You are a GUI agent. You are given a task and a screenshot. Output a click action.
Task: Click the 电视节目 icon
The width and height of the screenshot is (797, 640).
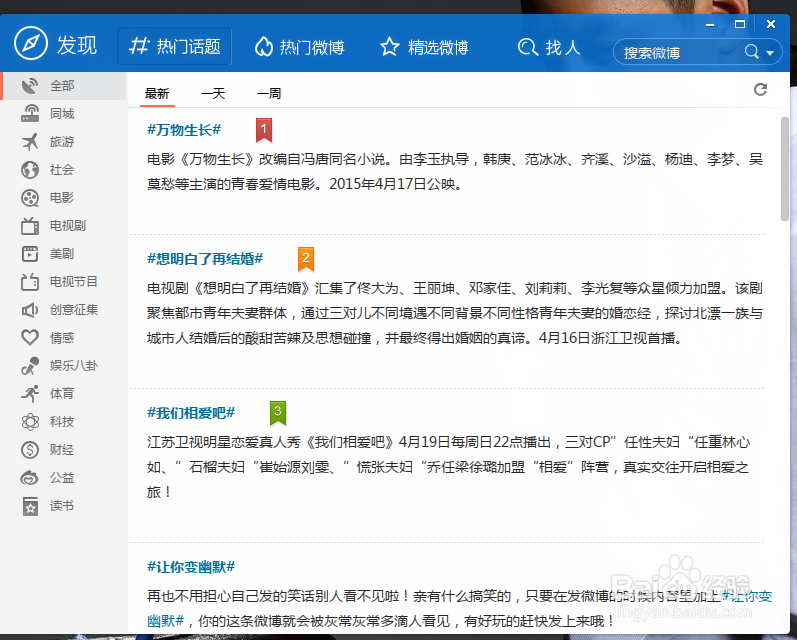(30, 282)
